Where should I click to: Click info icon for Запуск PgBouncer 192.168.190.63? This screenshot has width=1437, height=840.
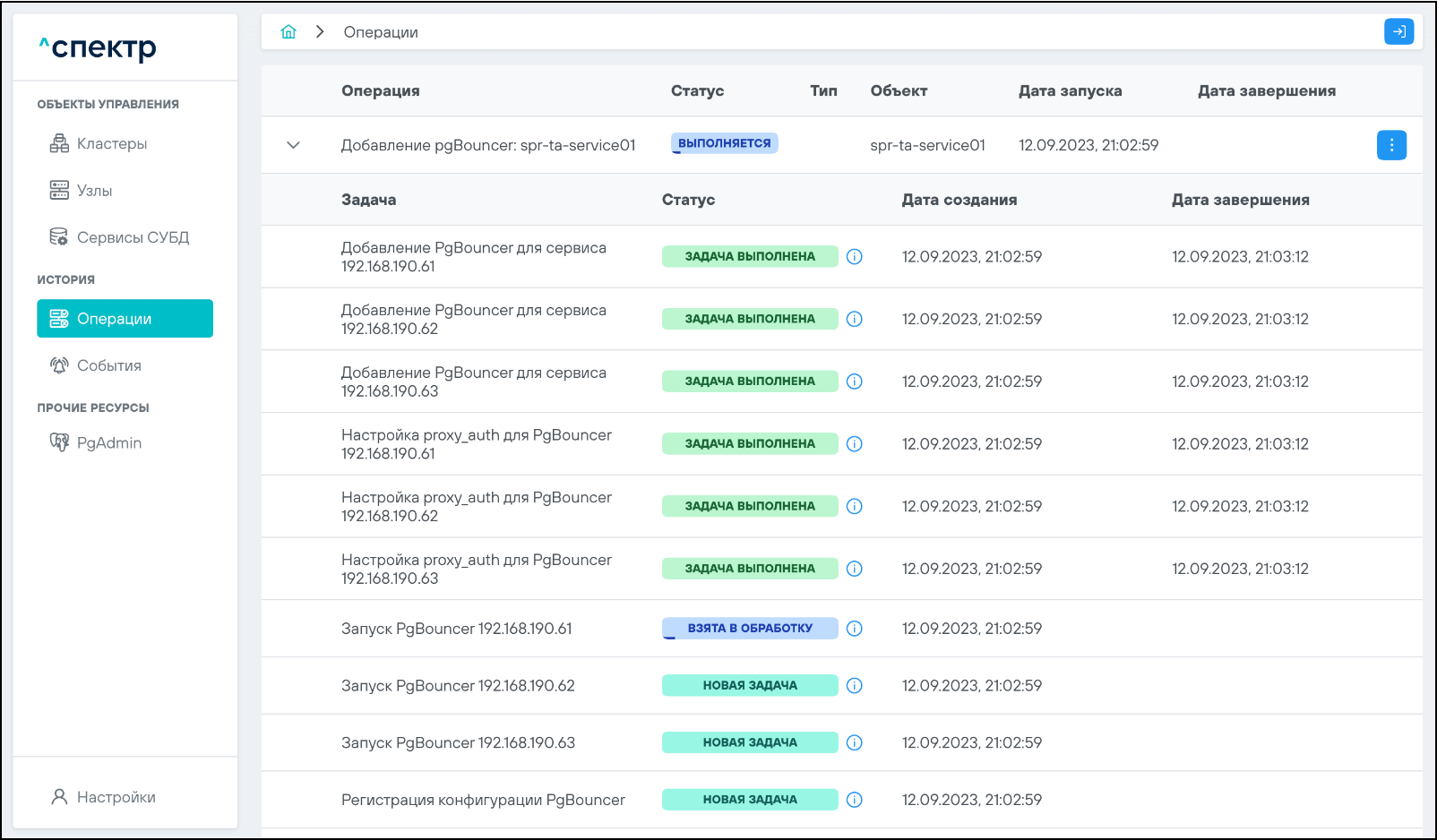(x=855, y=742)
